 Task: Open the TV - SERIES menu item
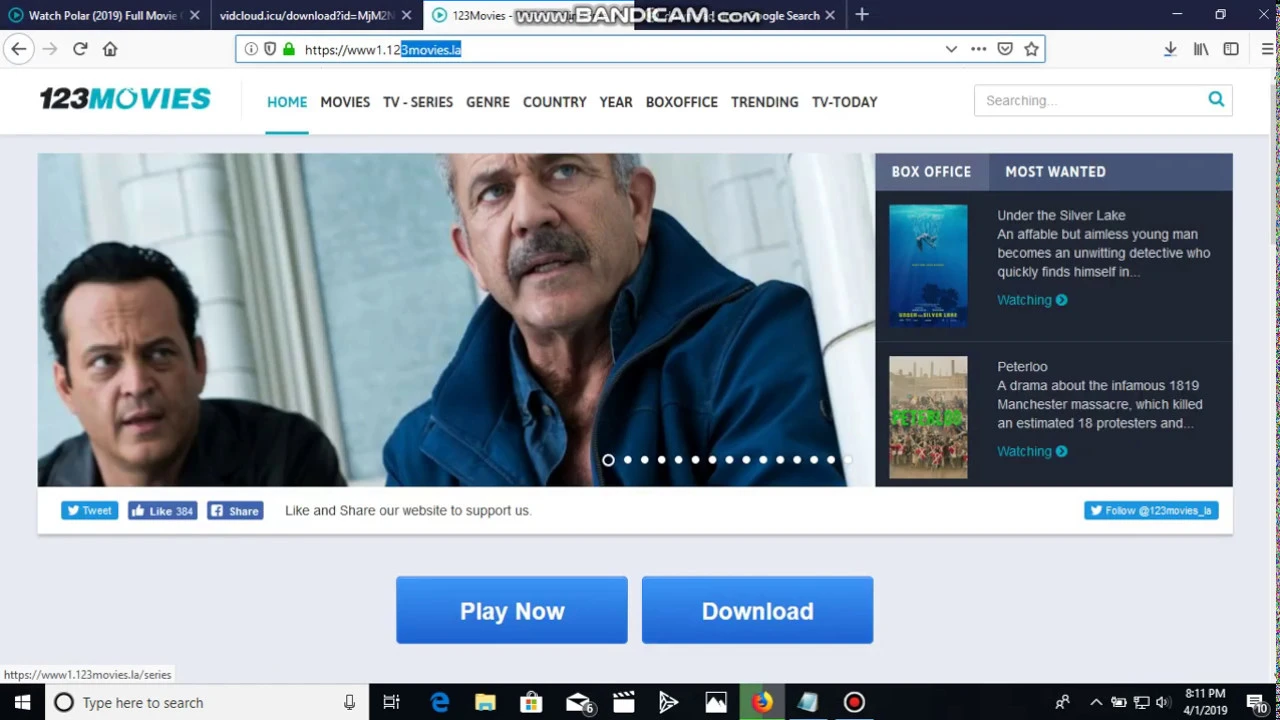coord(418,102)
